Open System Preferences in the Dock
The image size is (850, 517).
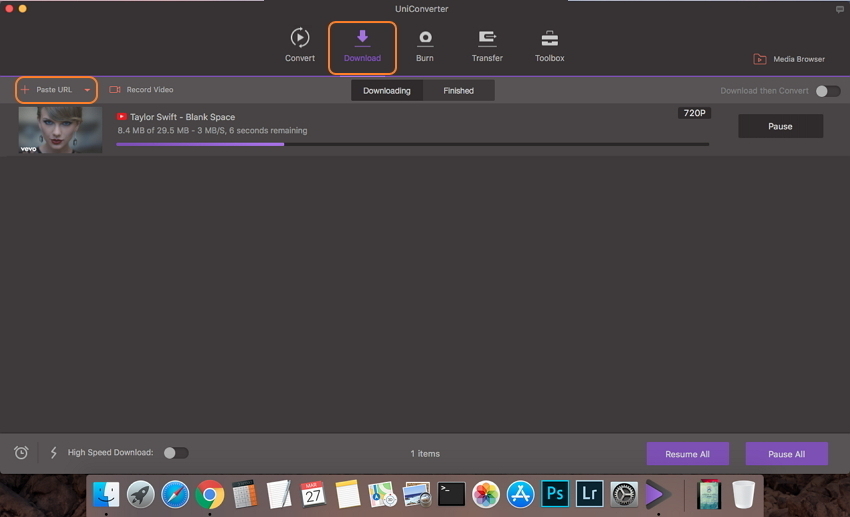[624, 494]
